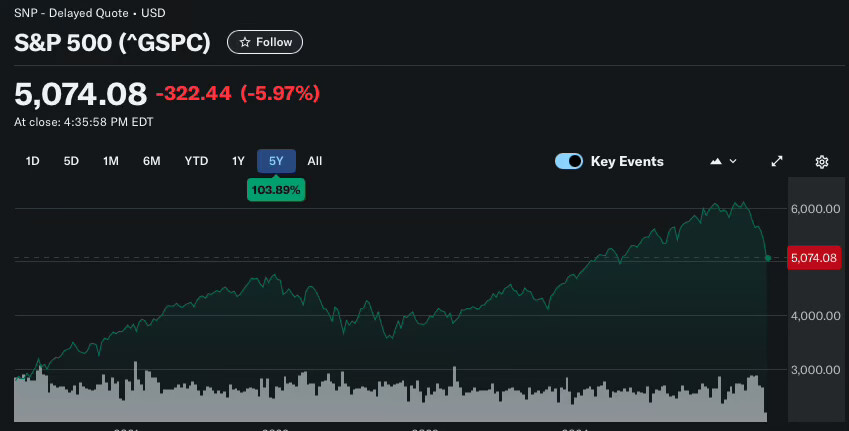
Task: Show the All time range
Action: 315,161
